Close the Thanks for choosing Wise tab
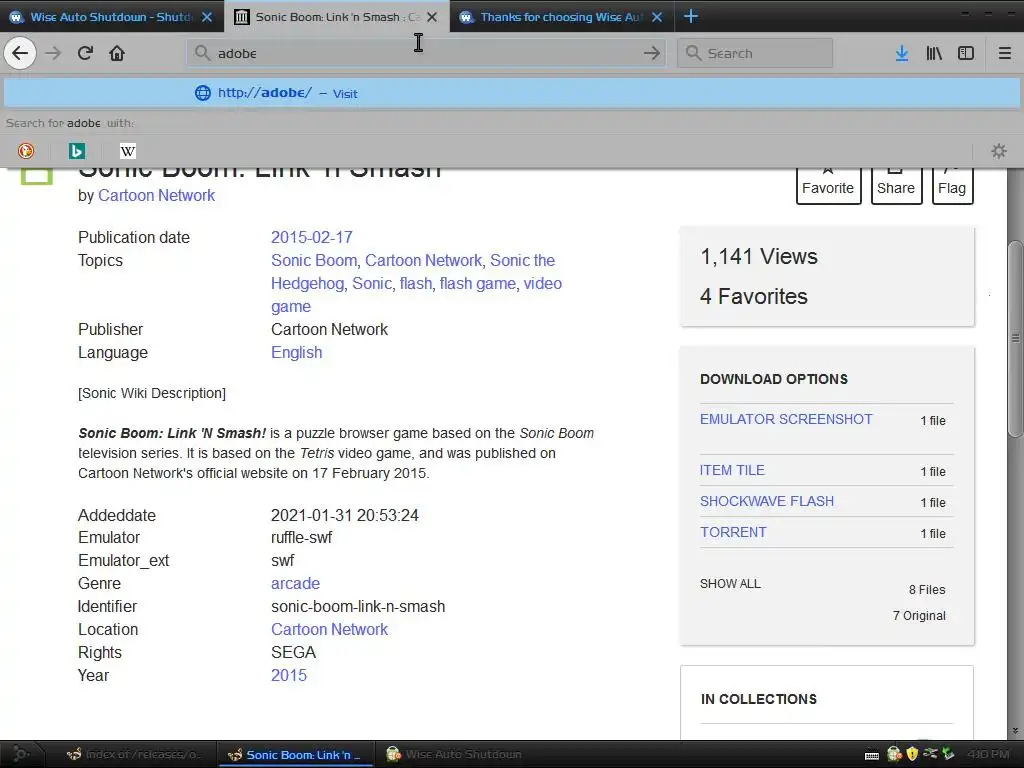1024x768 pixels. [657, 17]
